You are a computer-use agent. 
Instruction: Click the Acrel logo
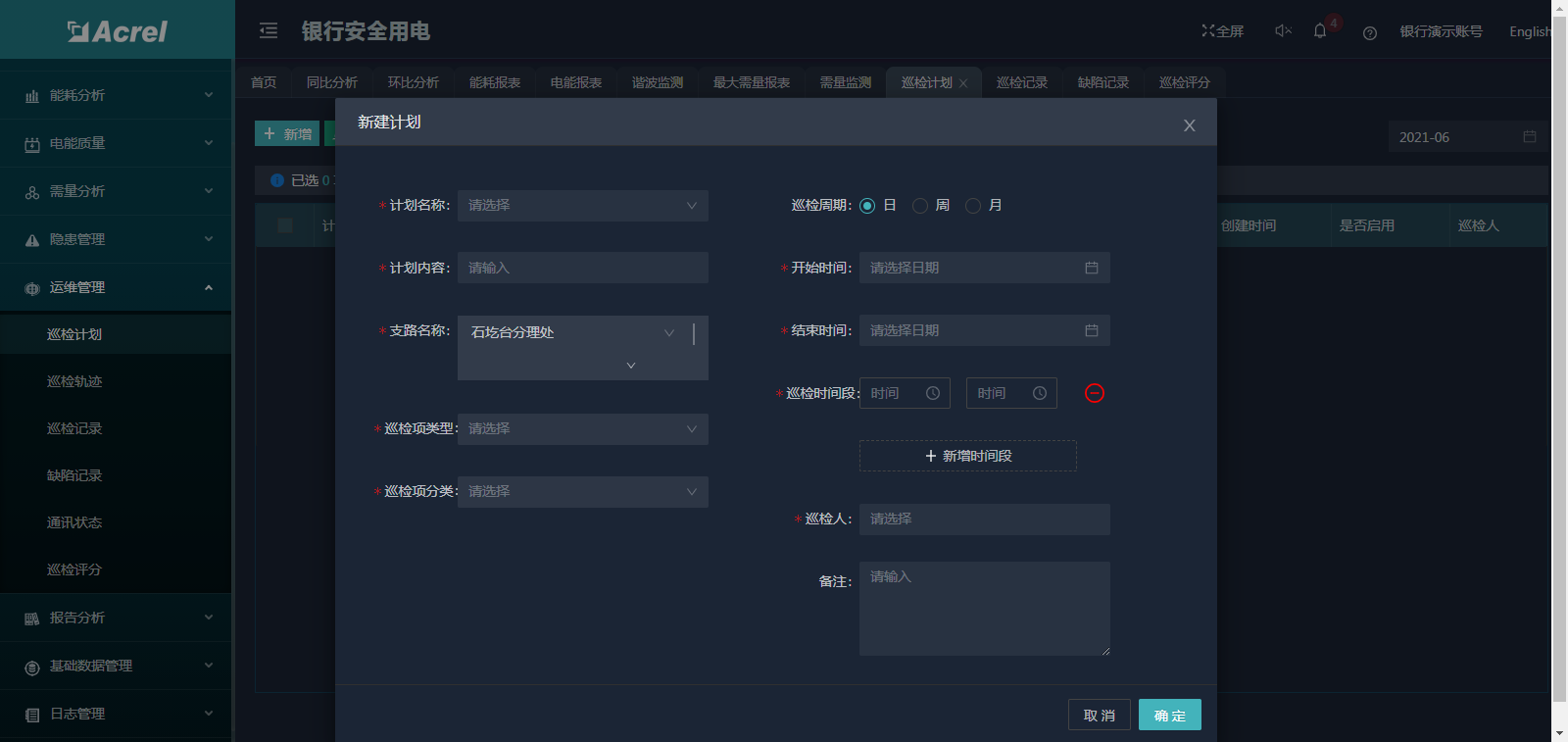(118, 31)
